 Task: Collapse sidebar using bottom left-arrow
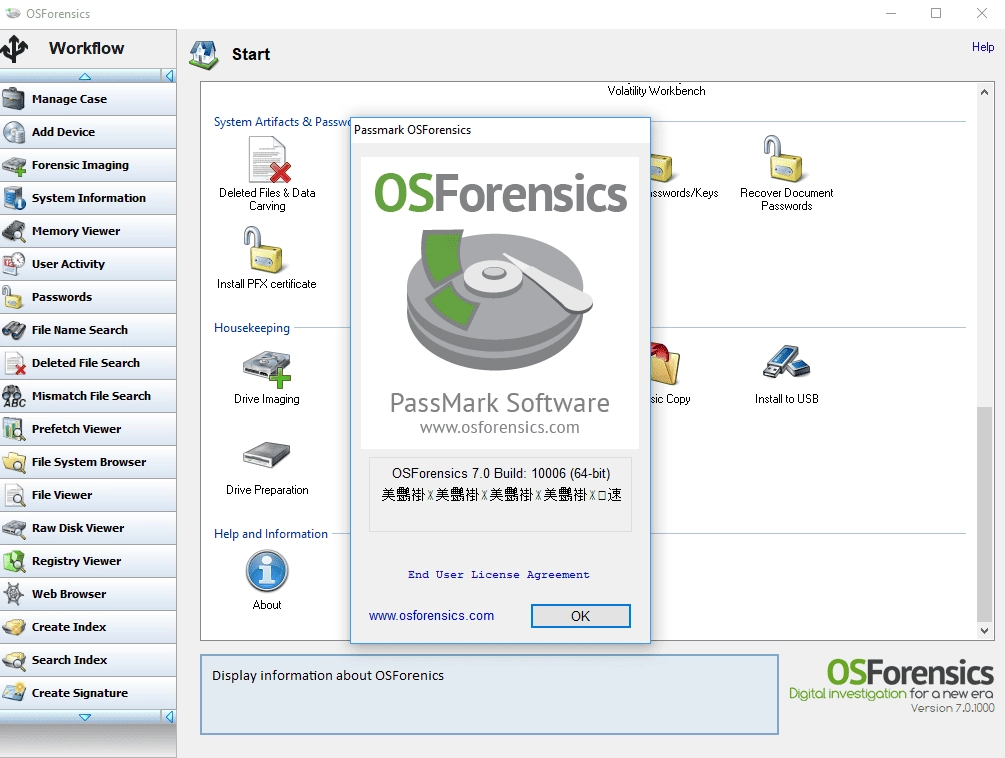[x=169, y=717]
